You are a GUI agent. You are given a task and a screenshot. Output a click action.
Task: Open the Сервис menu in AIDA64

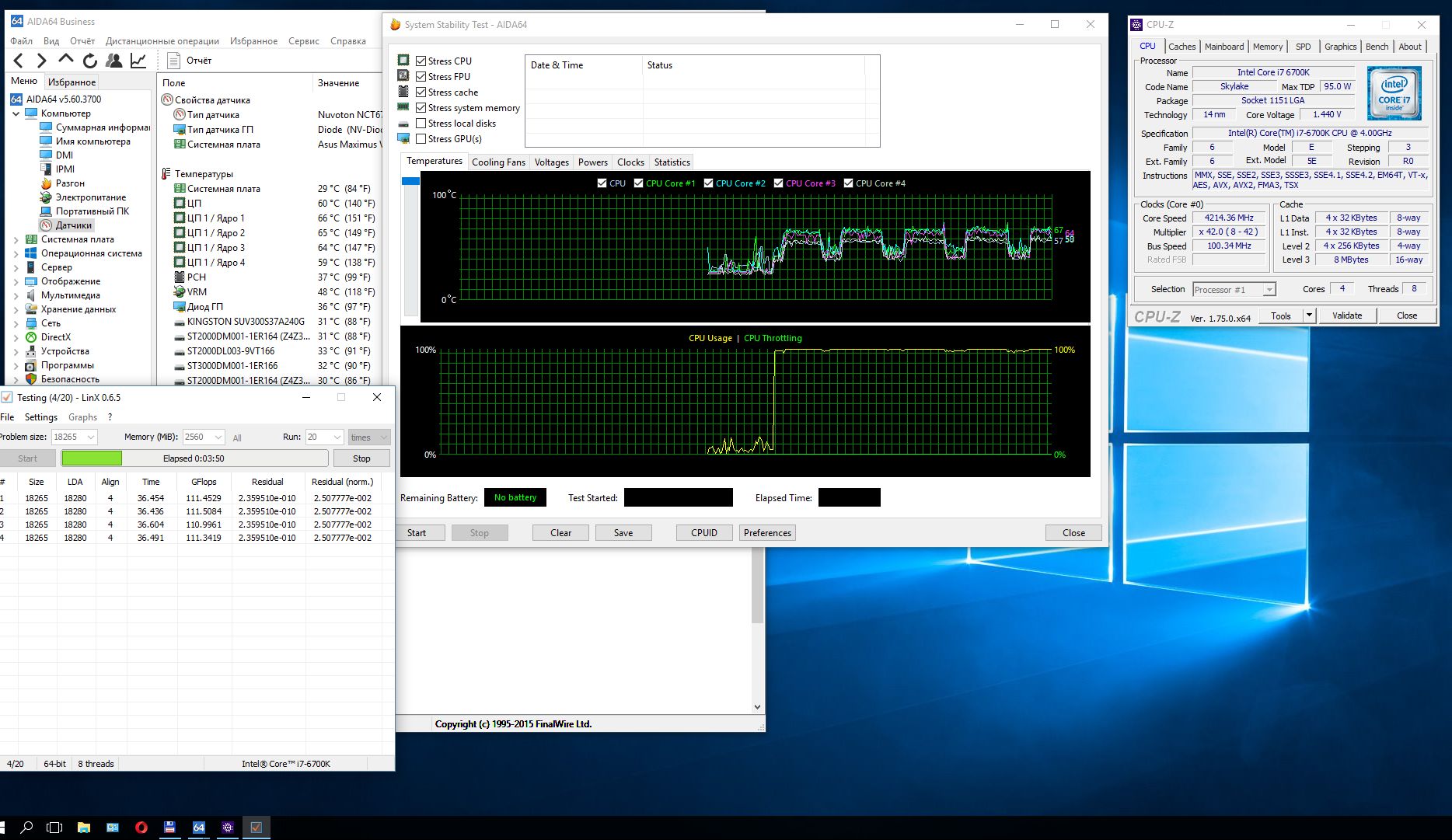click(x=303, y=41)
